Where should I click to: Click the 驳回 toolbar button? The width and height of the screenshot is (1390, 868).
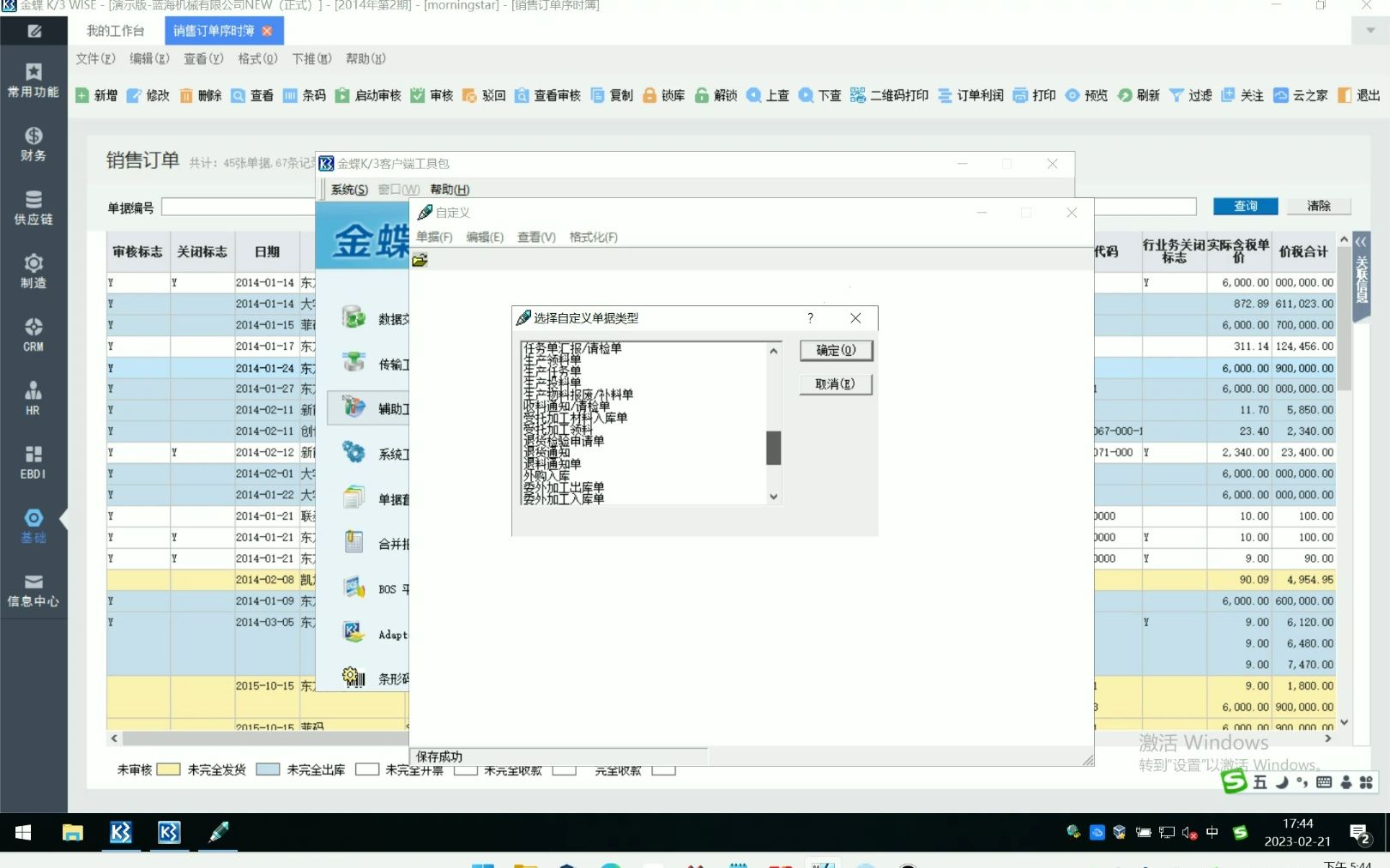[x=484, y=95]
